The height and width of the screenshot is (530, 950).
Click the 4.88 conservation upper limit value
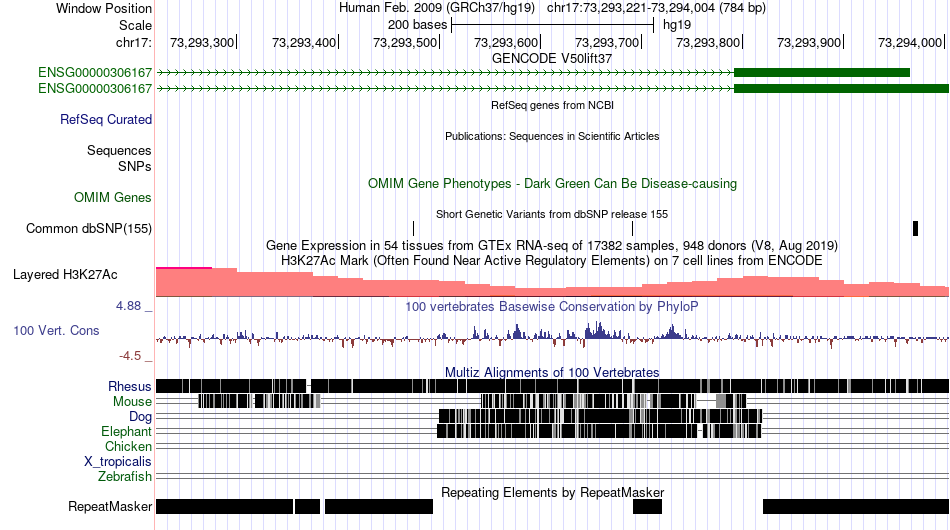pyautogui.click(x=128, y=306)
